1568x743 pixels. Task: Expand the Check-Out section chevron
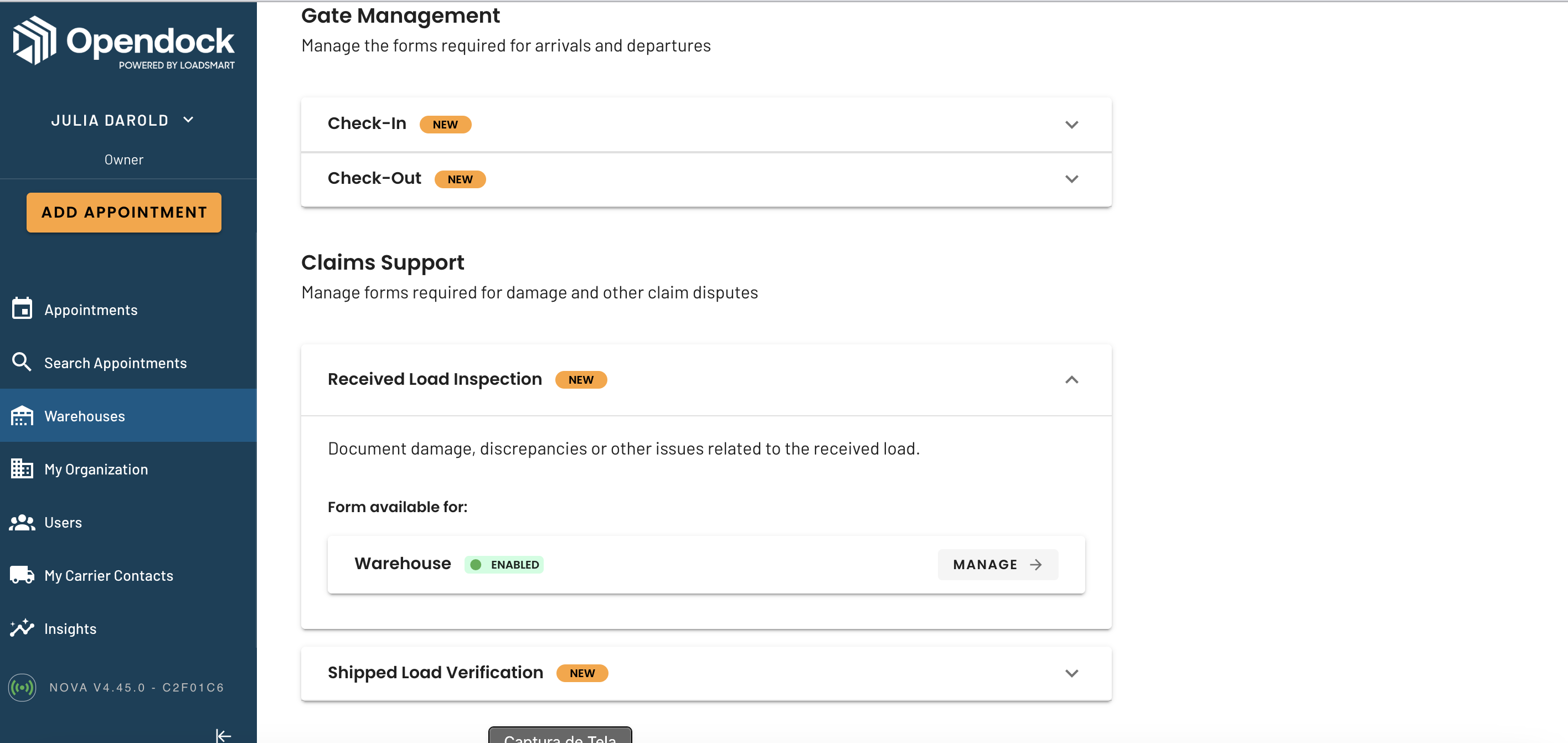[1072, 179]
